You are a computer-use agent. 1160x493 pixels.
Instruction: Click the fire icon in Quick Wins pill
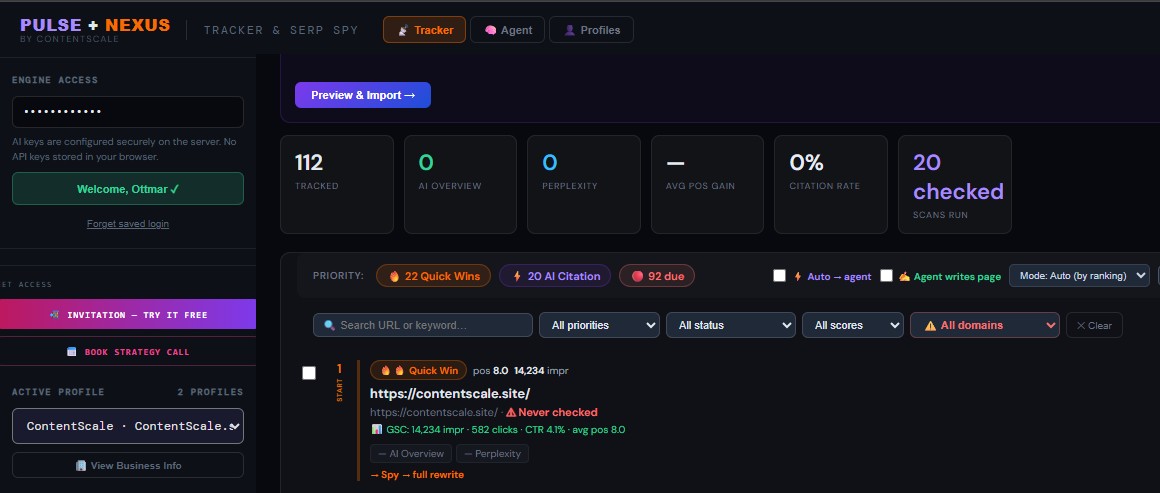394,276
